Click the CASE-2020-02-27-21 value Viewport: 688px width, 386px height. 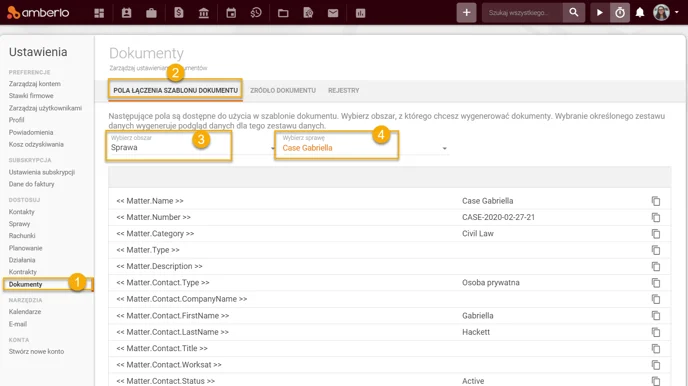click(498, 217)
